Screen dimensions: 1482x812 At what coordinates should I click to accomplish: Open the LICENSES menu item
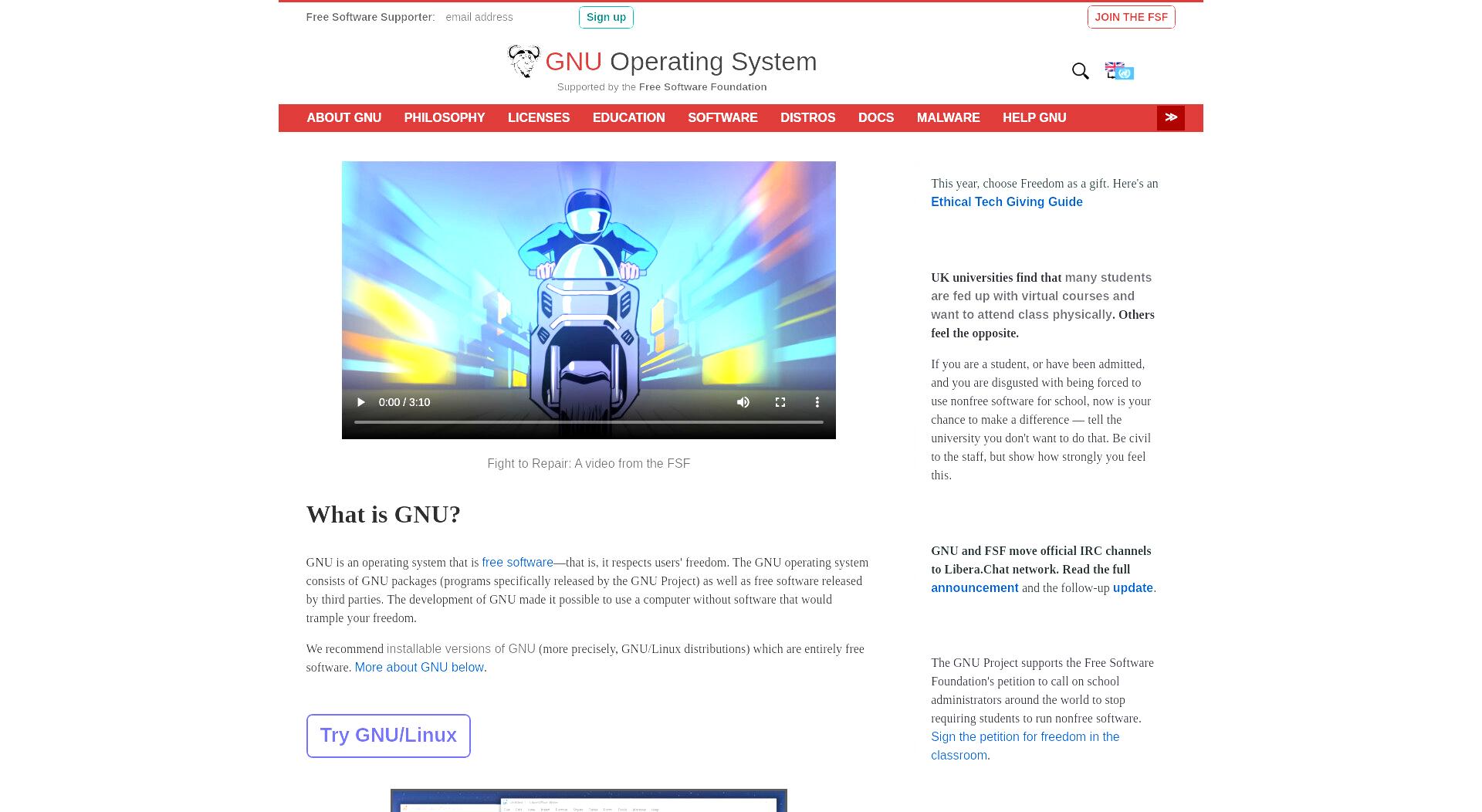point(539,117)
